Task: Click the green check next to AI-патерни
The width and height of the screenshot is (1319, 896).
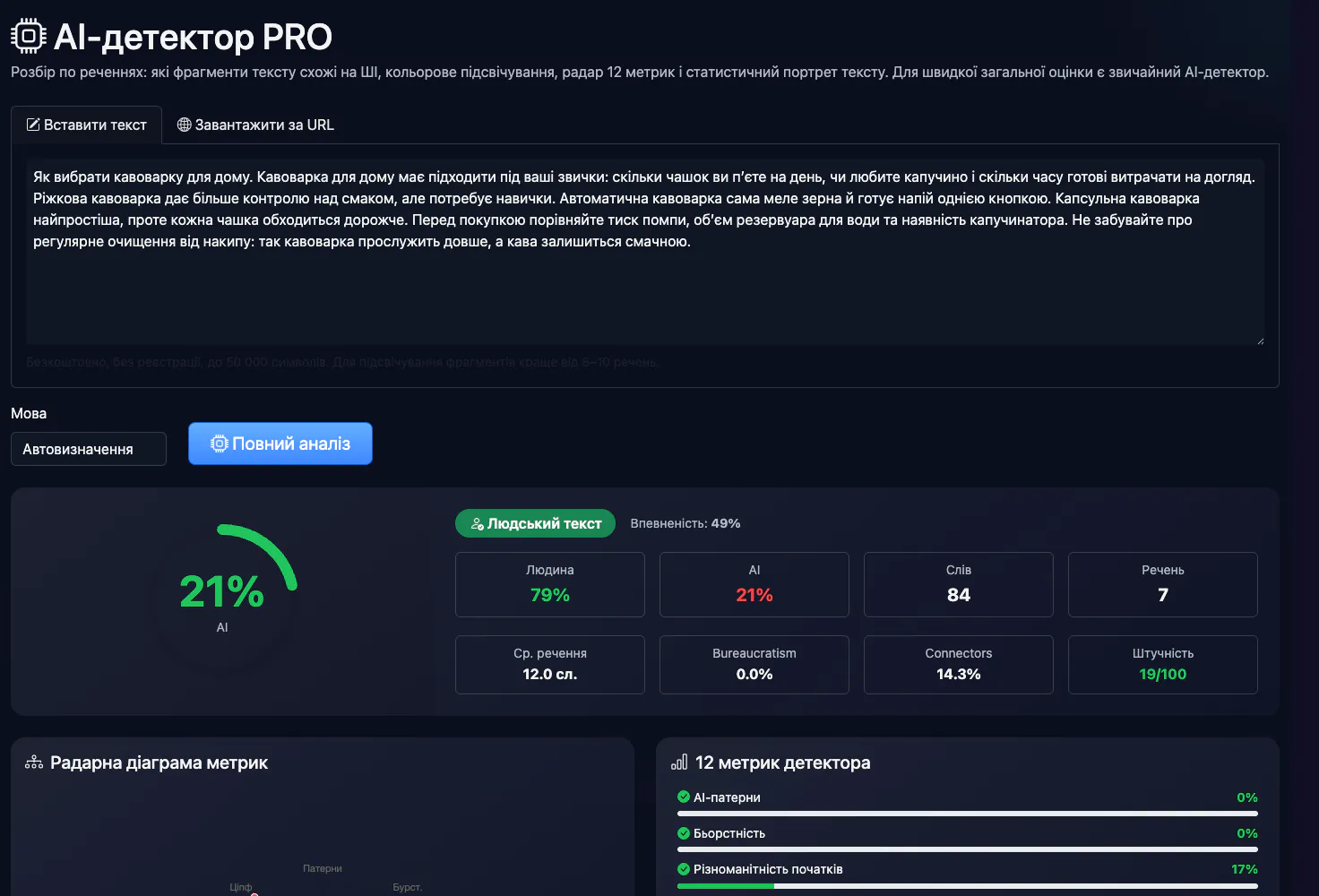Action: [x=684, y=797]
